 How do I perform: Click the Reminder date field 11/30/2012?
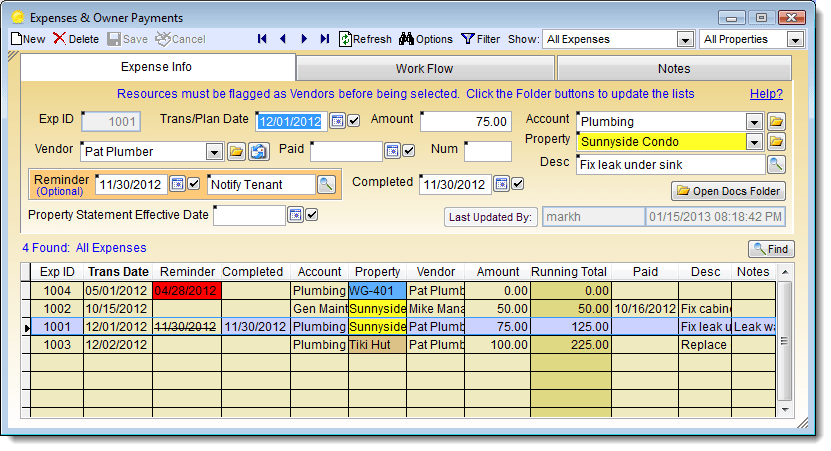[x=131, y=184]
